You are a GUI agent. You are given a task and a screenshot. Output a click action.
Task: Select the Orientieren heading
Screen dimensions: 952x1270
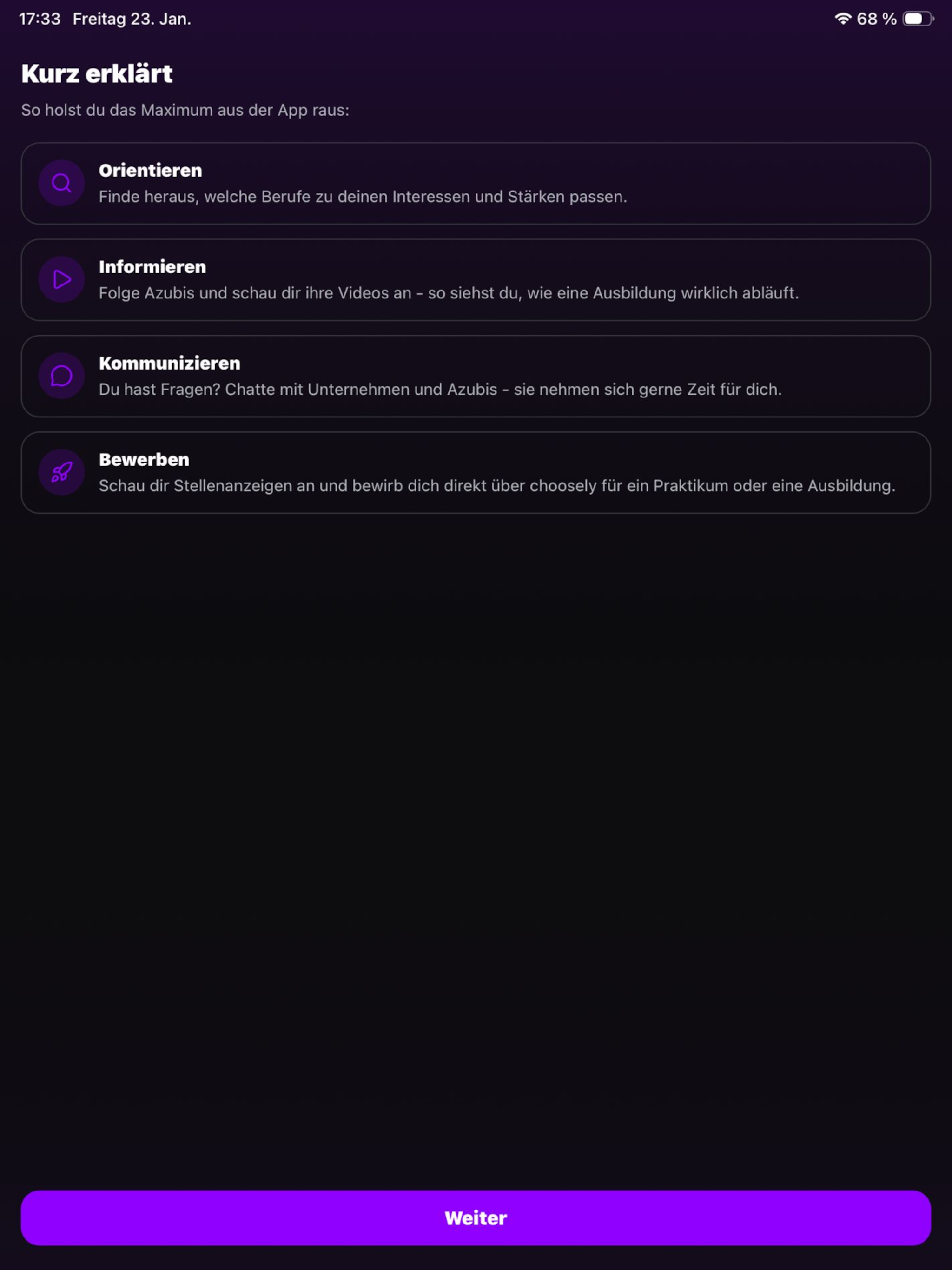(151, 171)
